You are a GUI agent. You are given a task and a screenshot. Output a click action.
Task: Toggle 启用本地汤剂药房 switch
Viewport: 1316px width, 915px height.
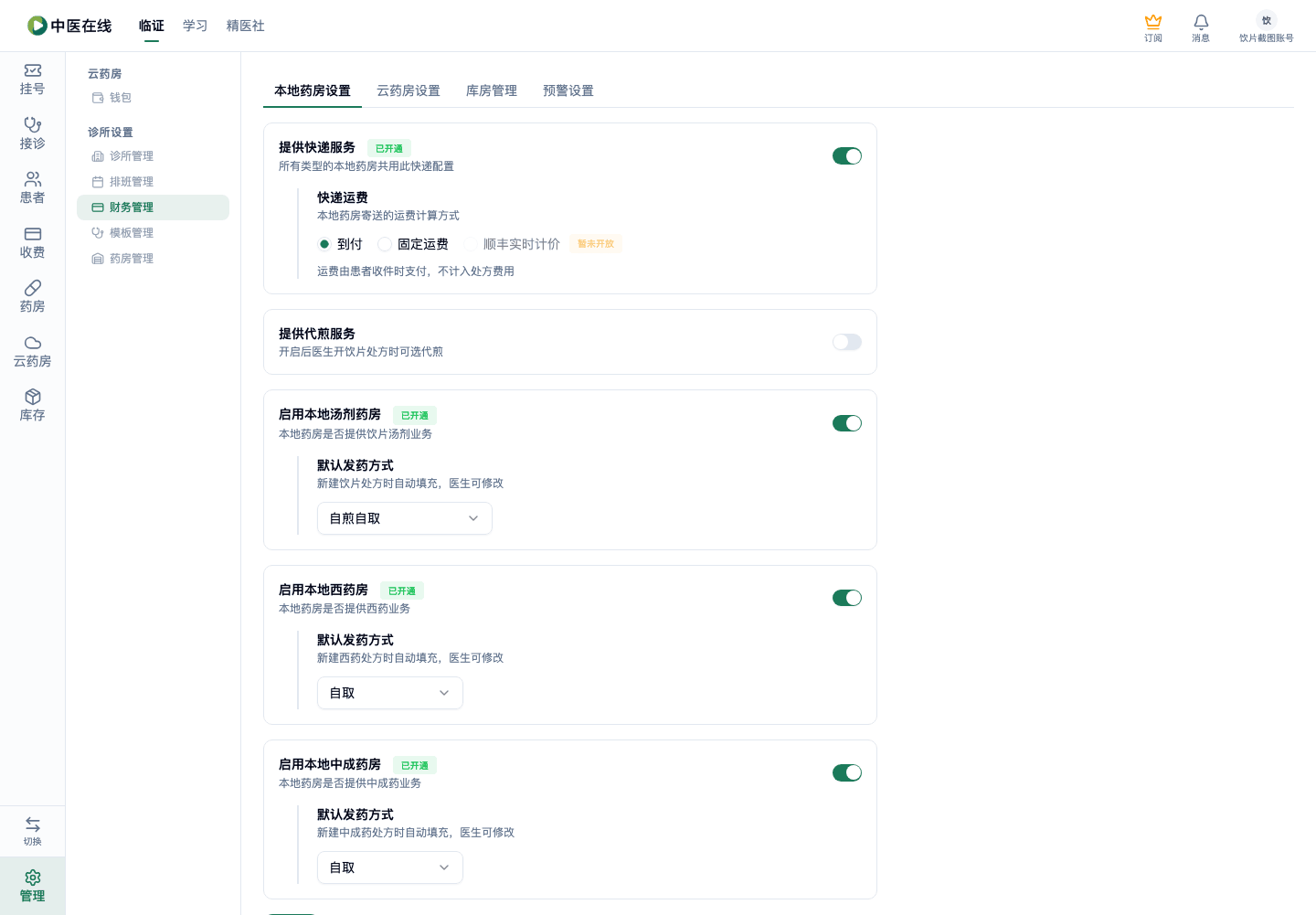847,423
